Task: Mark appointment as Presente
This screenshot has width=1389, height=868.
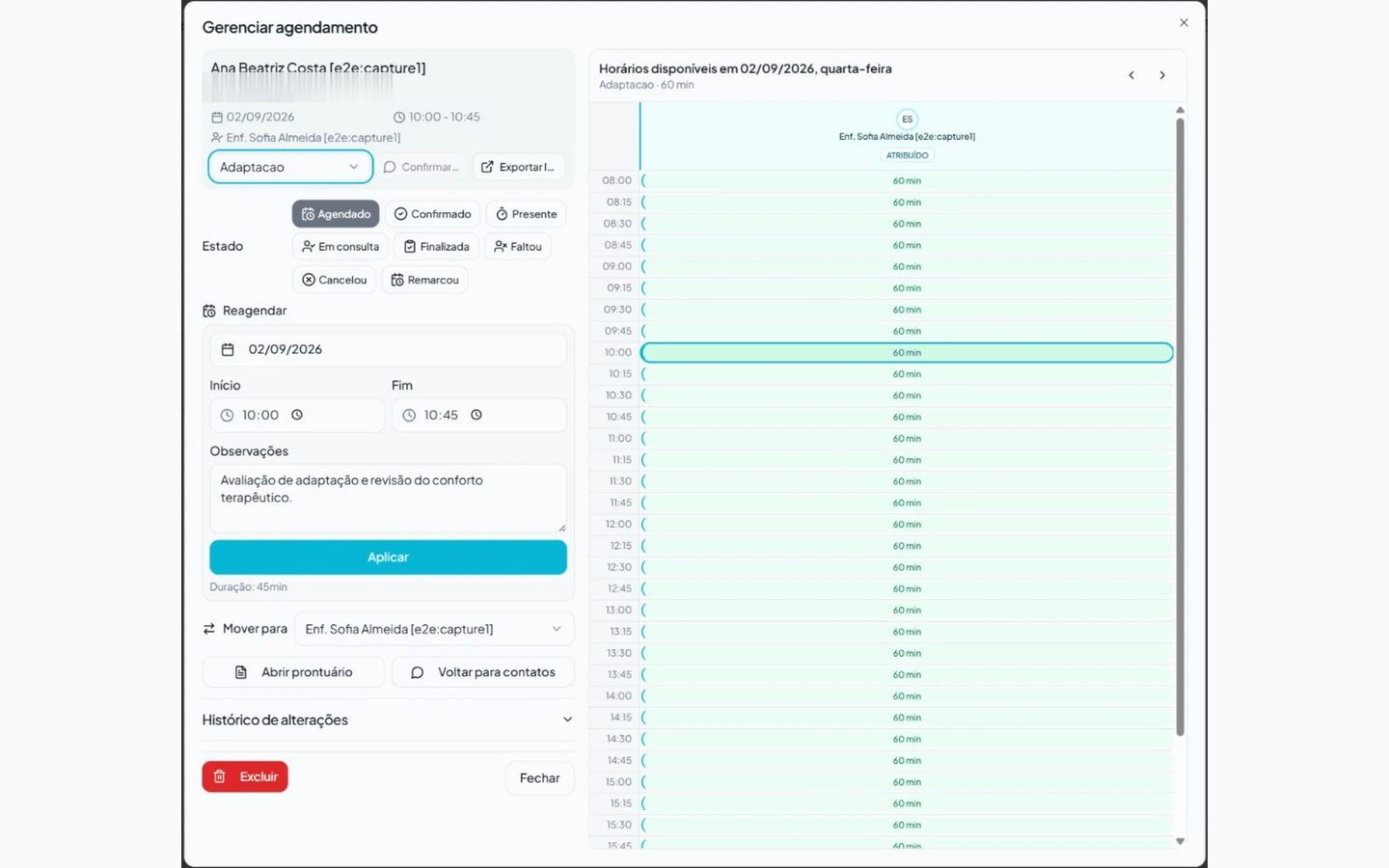Action: pyautogui.click(x=526, y=214)
